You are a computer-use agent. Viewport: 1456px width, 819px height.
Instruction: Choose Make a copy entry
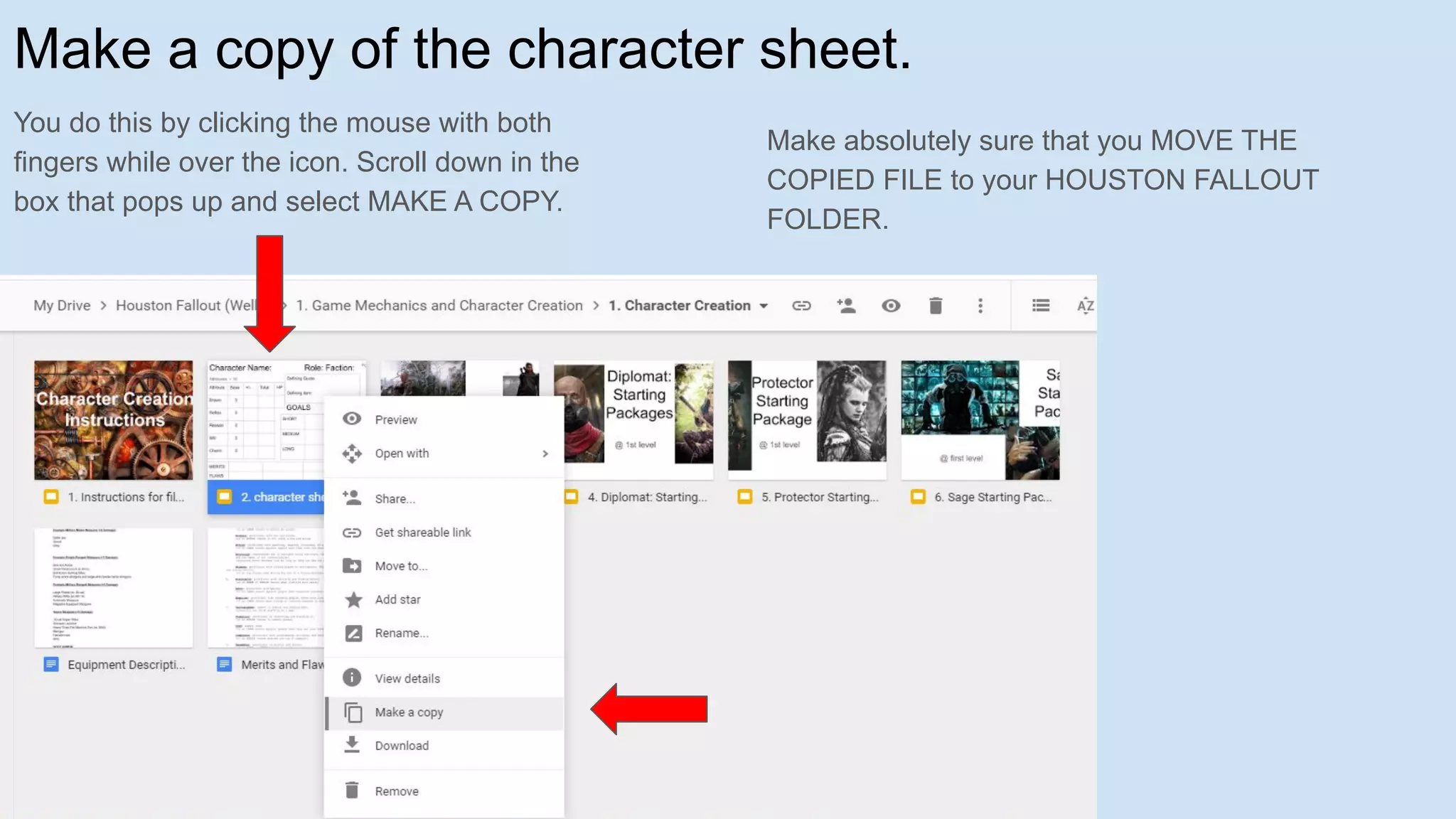point(444,712)
